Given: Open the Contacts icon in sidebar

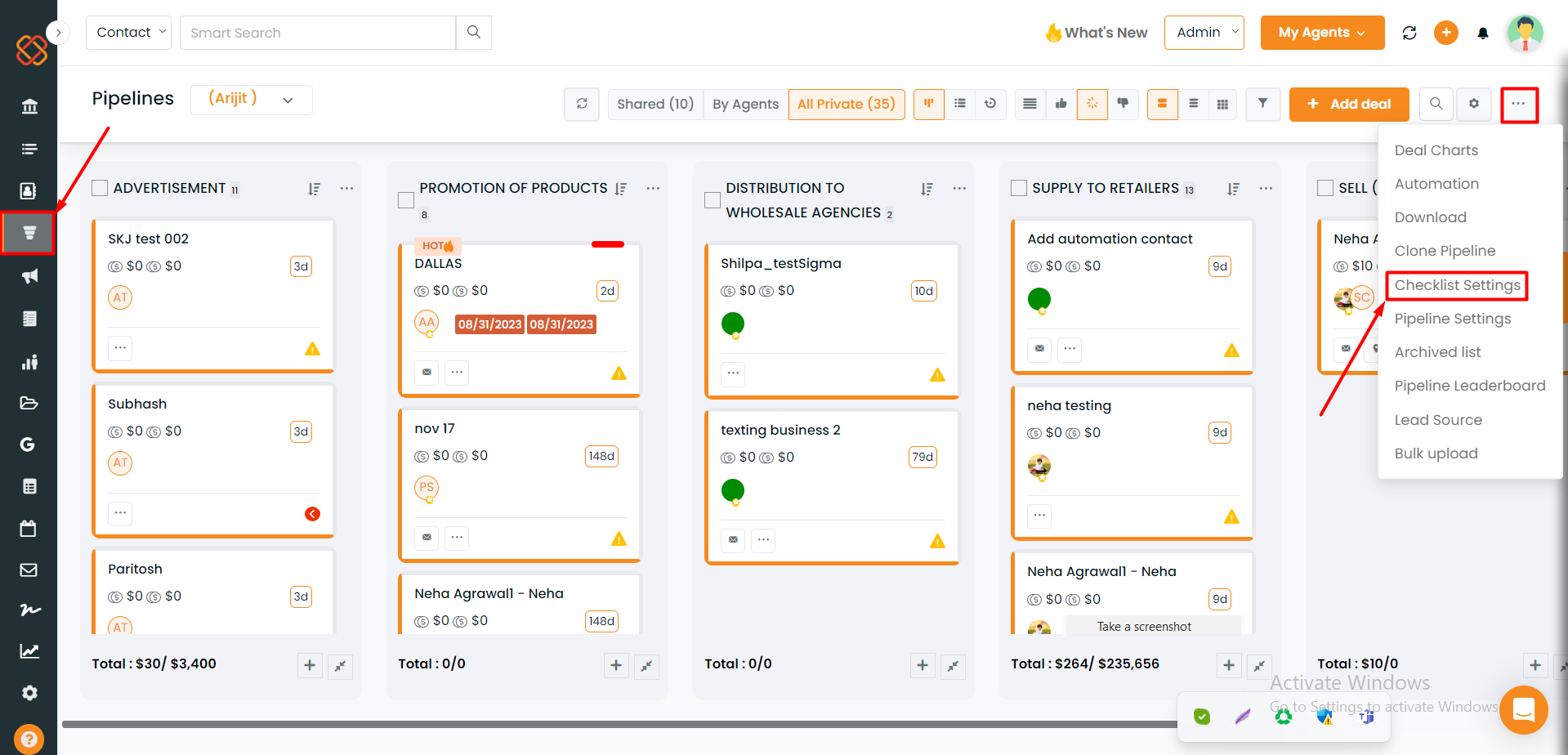Looking at the screenshot, I should click(x=29, y=190).
